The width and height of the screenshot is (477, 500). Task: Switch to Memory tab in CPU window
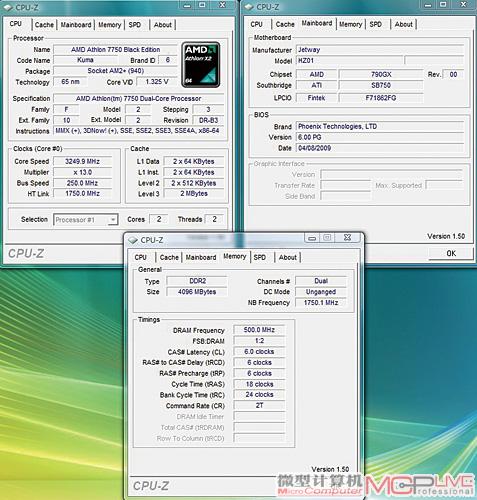[109, 25]
